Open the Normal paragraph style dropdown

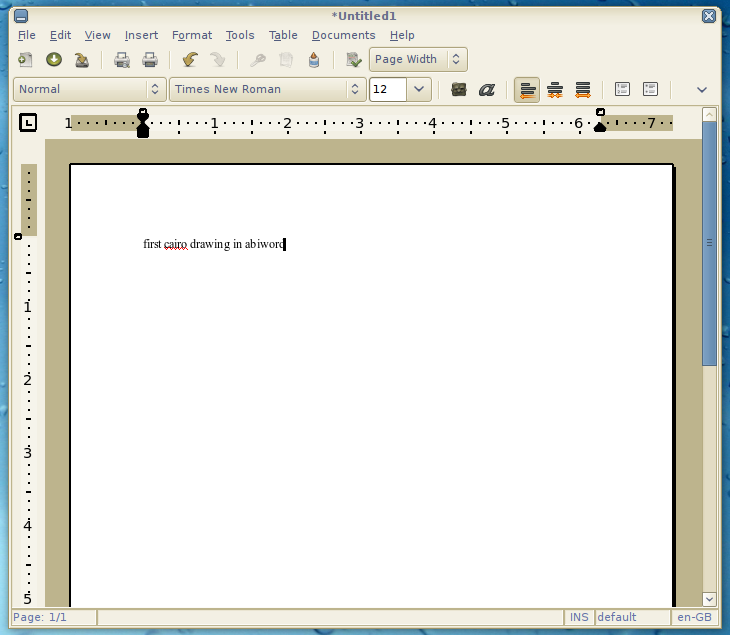(x=90, y=89)
